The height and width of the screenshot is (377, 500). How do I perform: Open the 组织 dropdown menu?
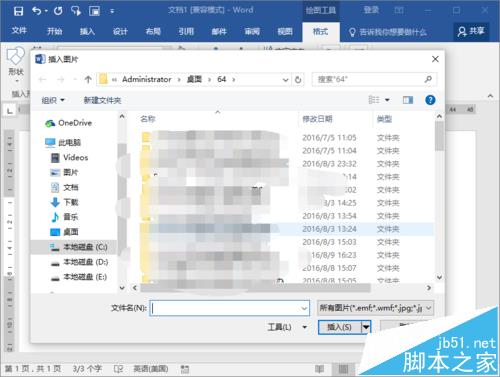53,100
